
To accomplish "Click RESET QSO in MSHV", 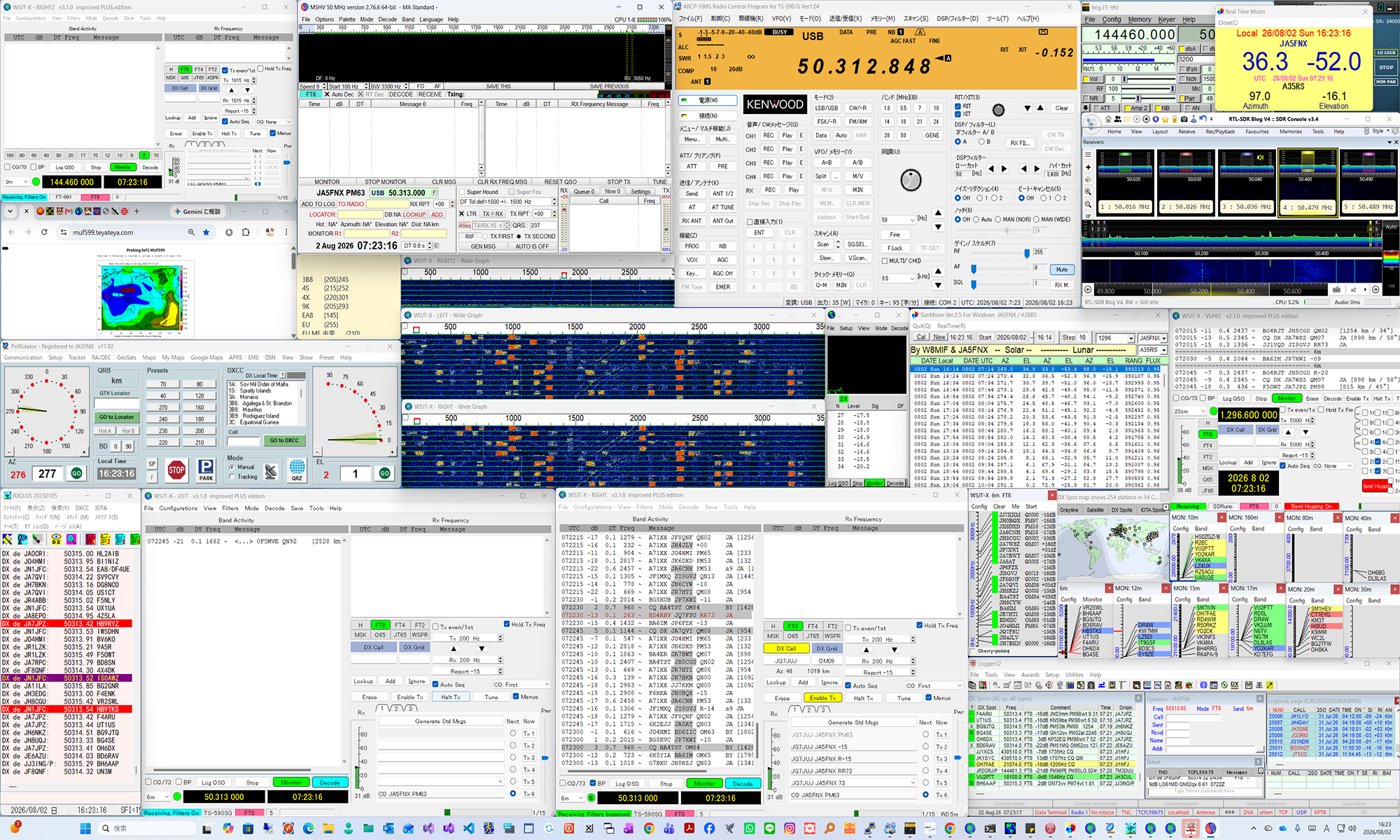I will (560, 182).
